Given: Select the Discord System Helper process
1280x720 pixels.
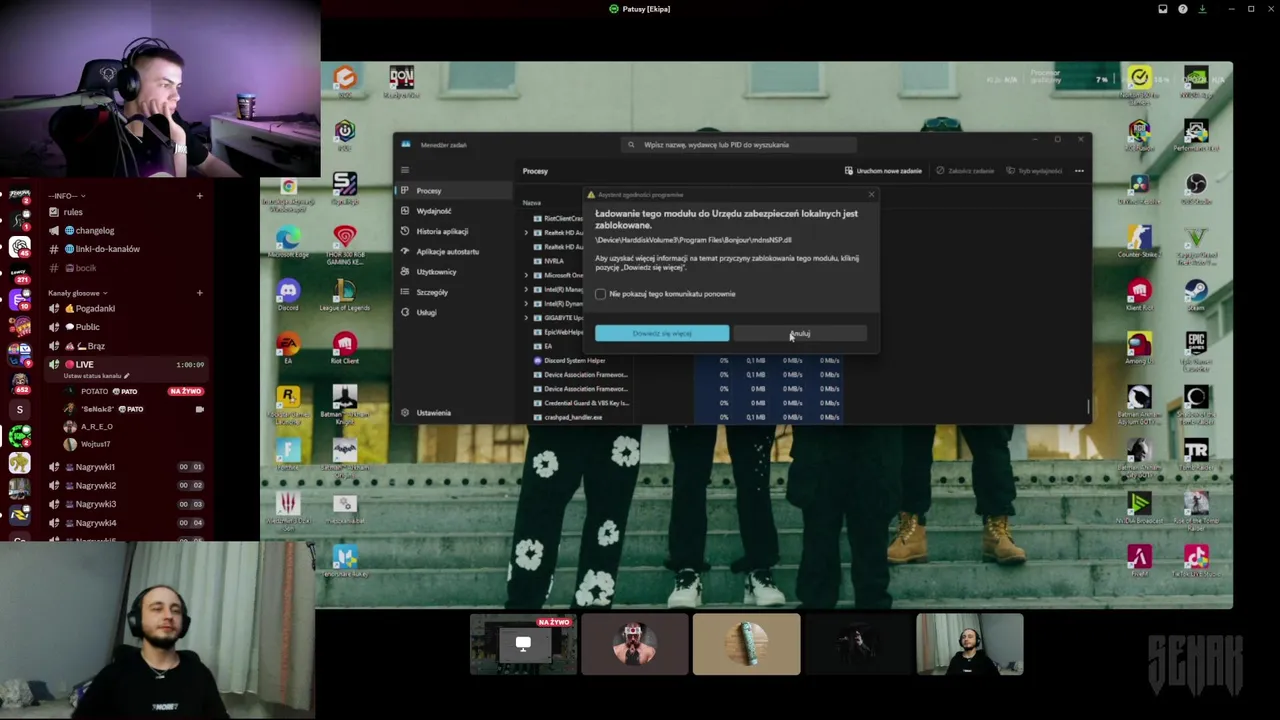Looking at the screenshot, I should point(574,360).
